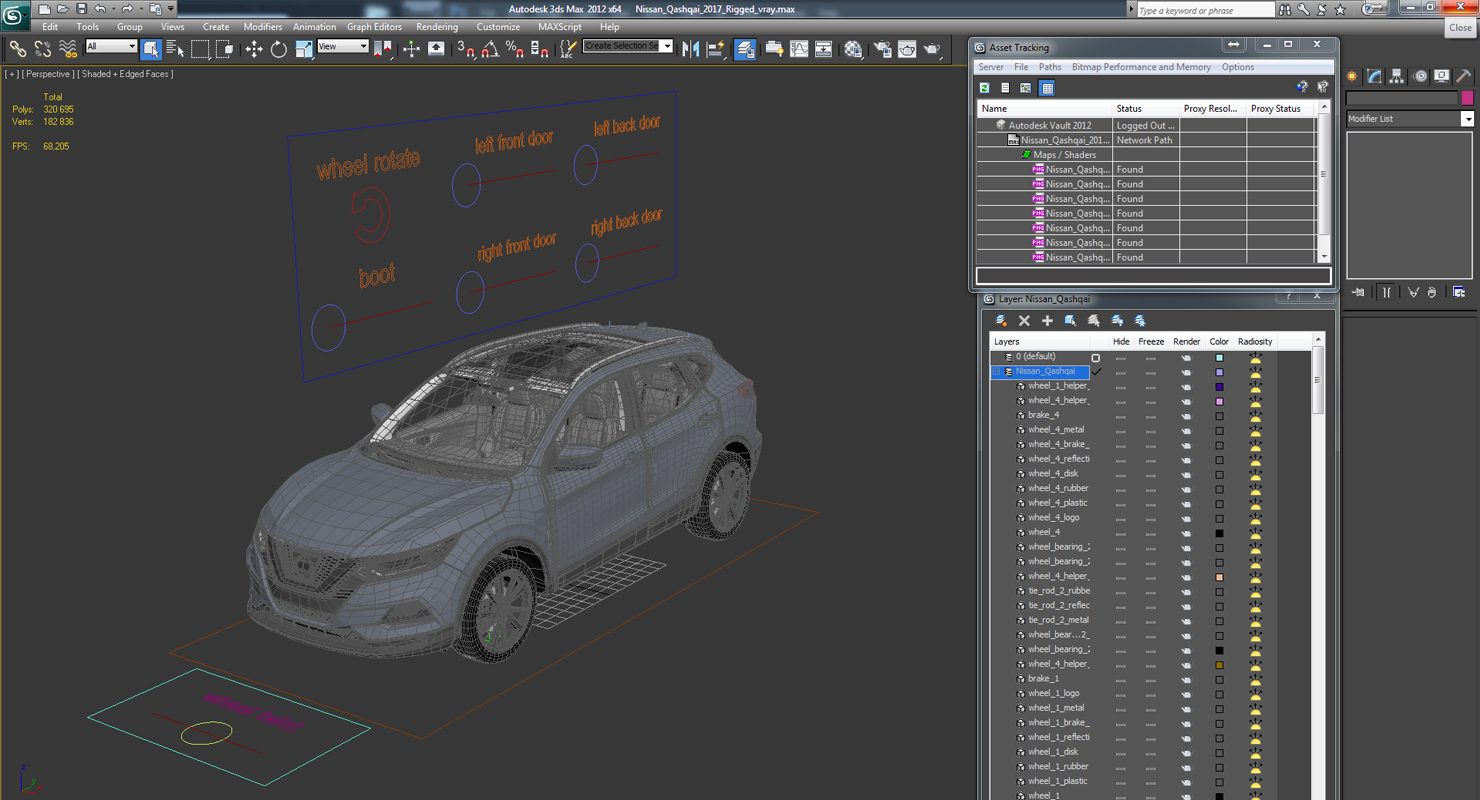The image size is (1480, 800).
Task: Click the object color swatch in Modify panel
Action: click(1467, 98)
